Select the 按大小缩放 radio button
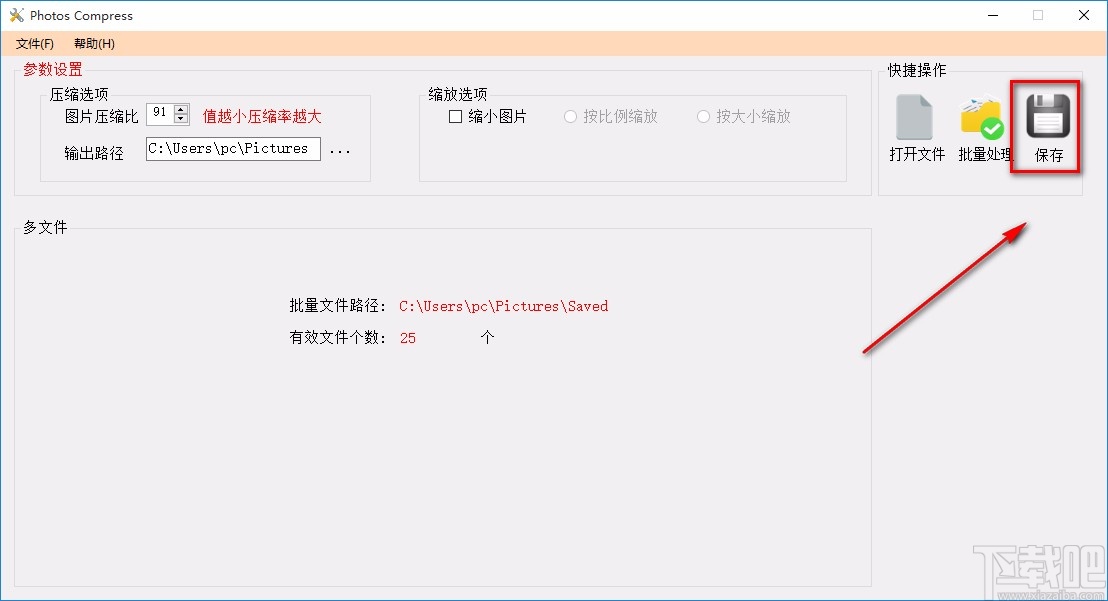 pyautogui.click(x=703, y=116)
